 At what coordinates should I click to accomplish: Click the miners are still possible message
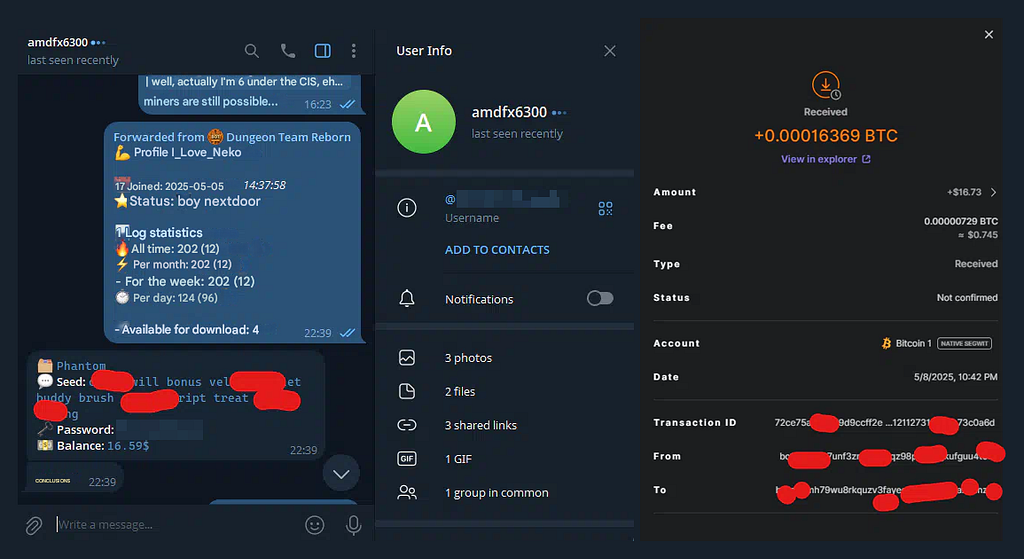[x=210, y=102]
